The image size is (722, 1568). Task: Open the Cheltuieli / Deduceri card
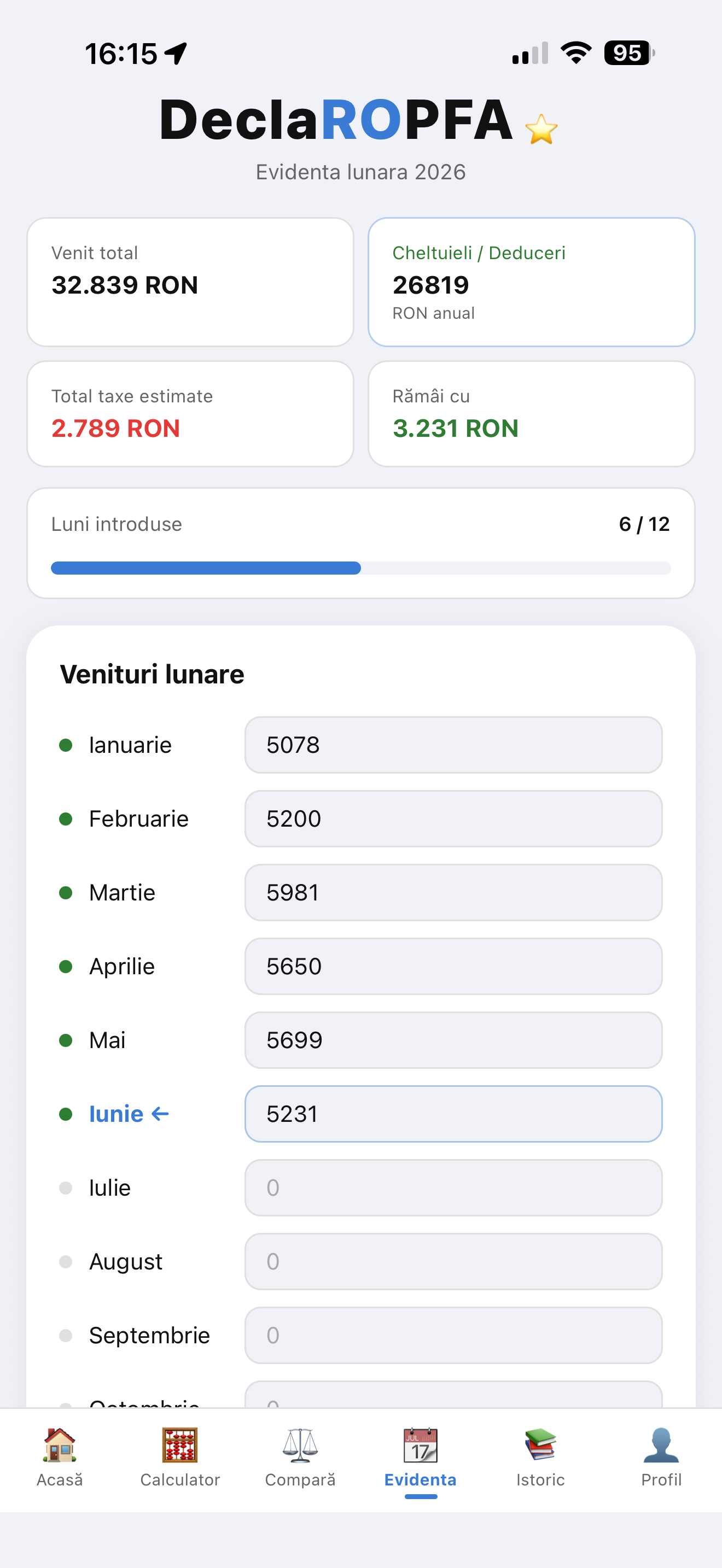[532, 283]
